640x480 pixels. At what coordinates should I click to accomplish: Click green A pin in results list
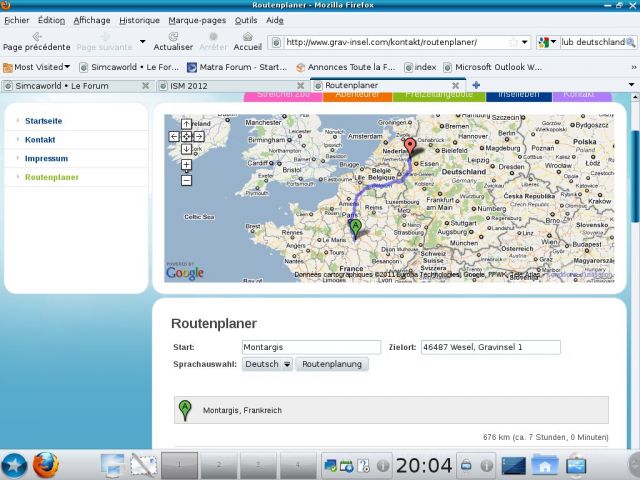185,410
